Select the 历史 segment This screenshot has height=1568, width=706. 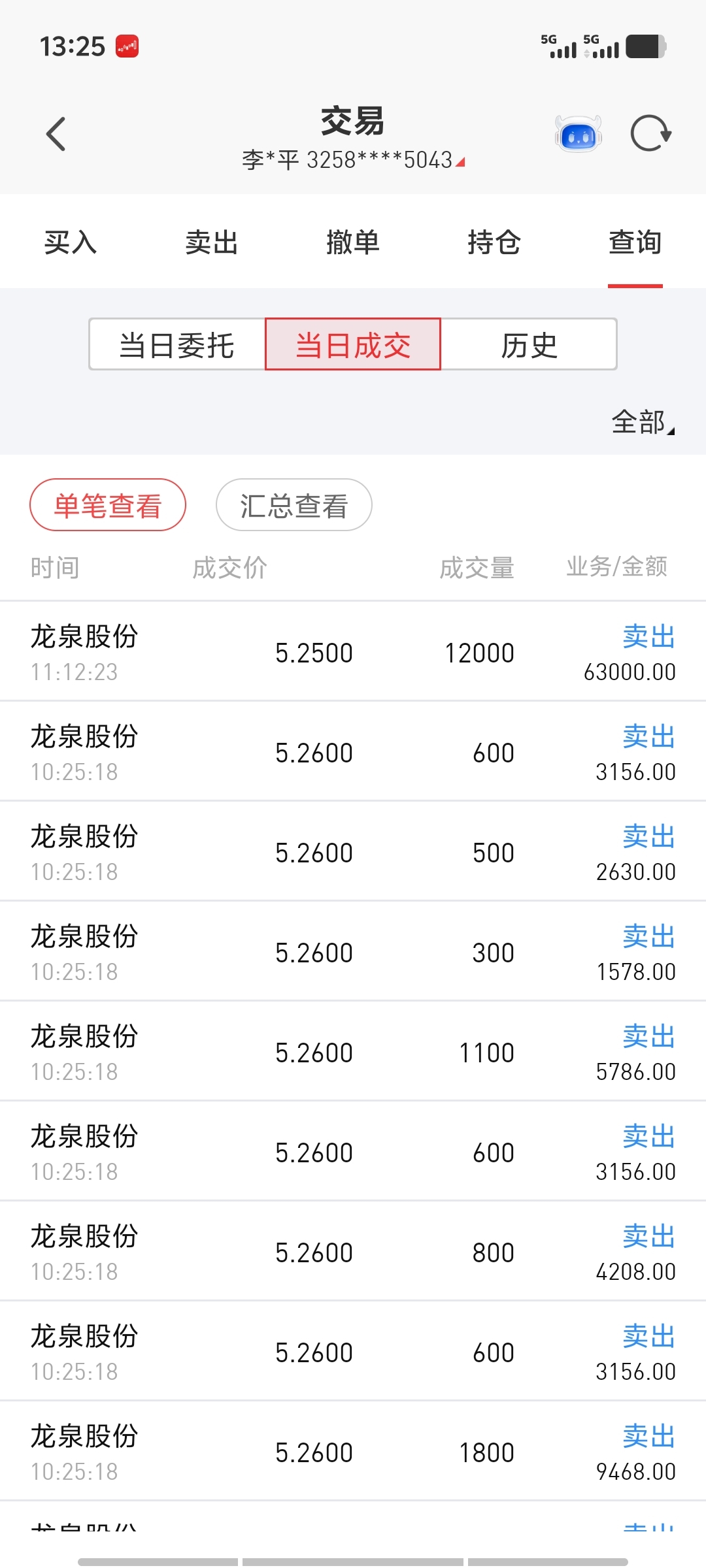(x=529, y=345)
